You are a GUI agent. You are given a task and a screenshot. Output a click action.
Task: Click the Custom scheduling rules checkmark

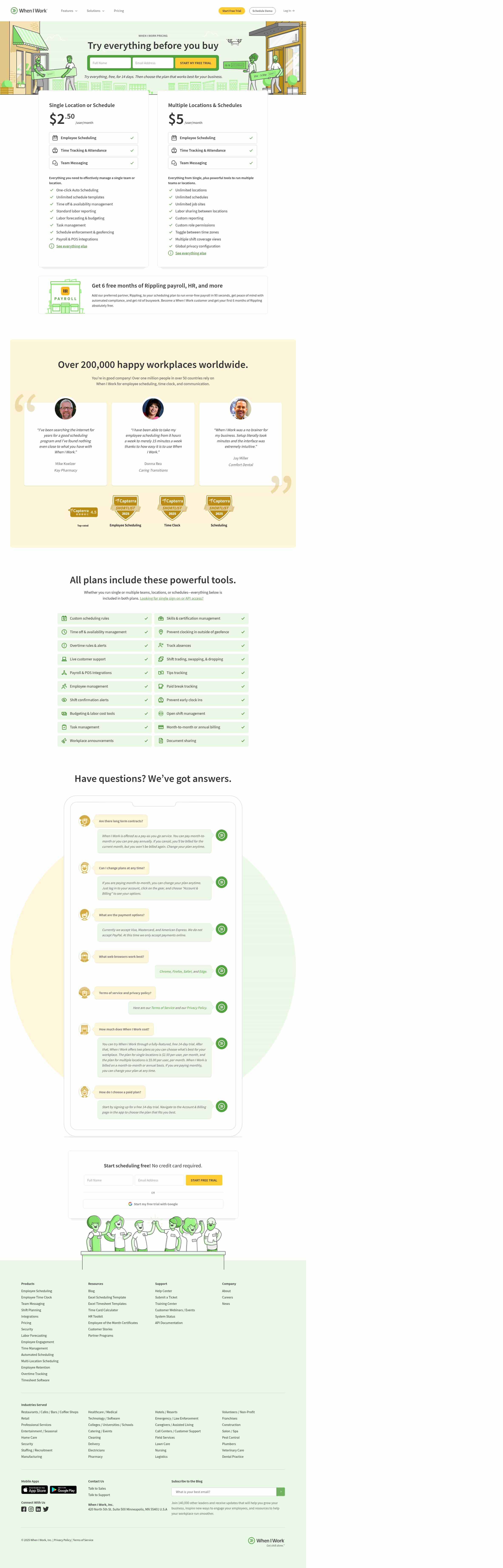pyautogui.click(x=146, y=619)
